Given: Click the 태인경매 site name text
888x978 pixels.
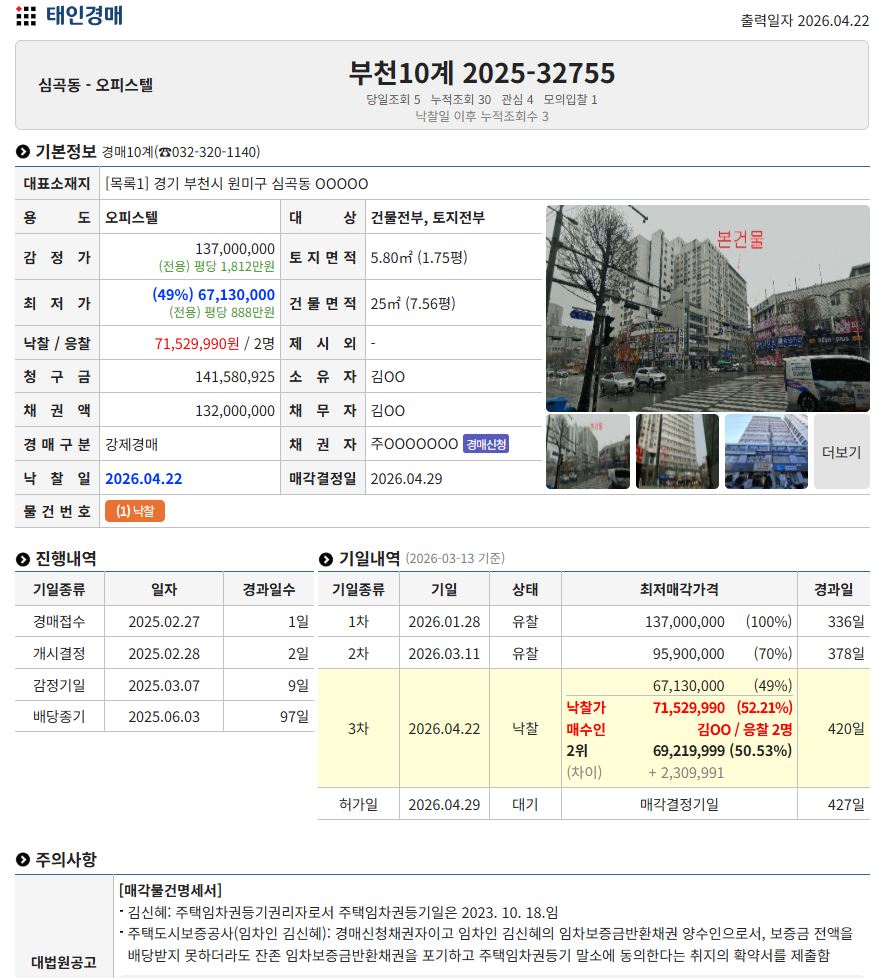Looking at the screenshot, I should click(85, 16).
